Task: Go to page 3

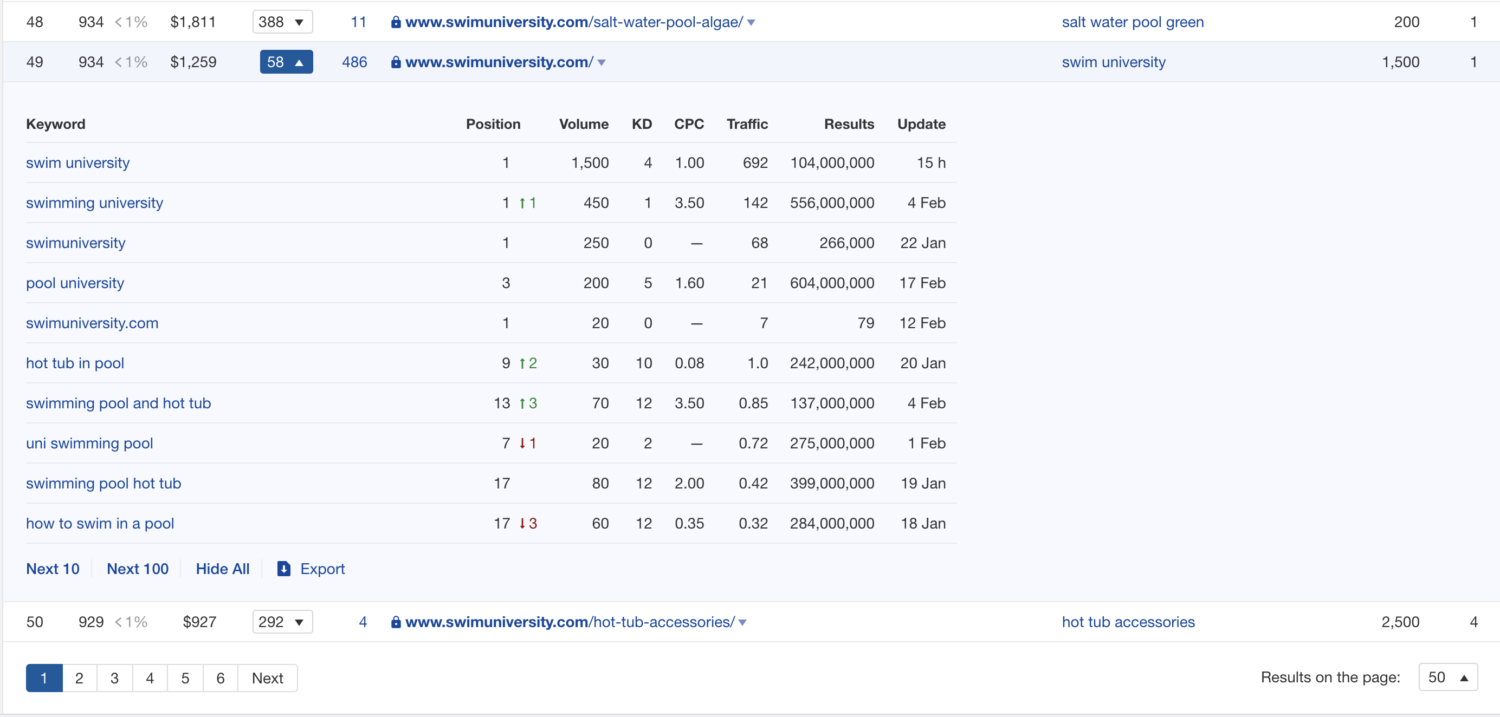Action: (x=114, y=678)
